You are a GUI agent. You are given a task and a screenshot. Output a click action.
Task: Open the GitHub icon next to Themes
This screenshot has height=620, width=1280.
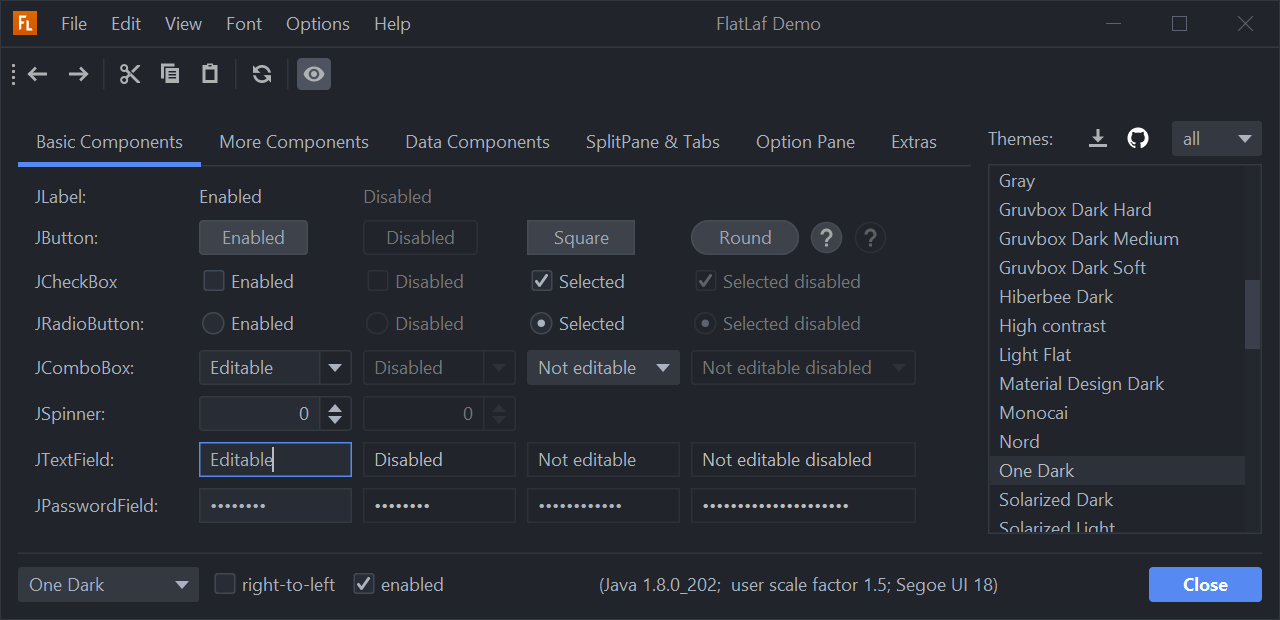point(1138,139)
